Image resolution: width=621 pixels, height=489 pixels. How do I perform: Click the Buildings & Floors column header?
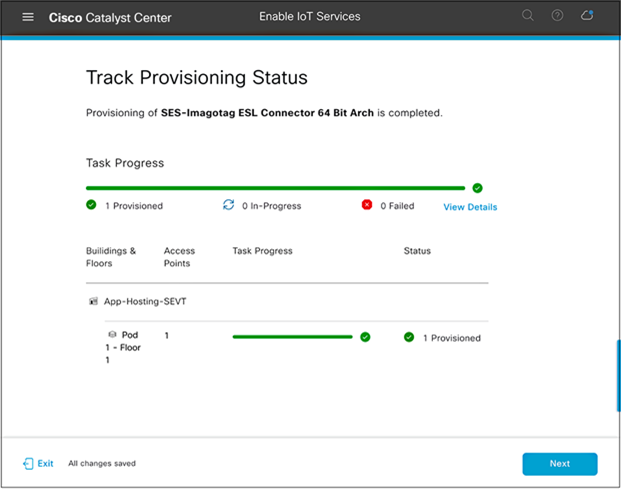click(x=111, y=257)
